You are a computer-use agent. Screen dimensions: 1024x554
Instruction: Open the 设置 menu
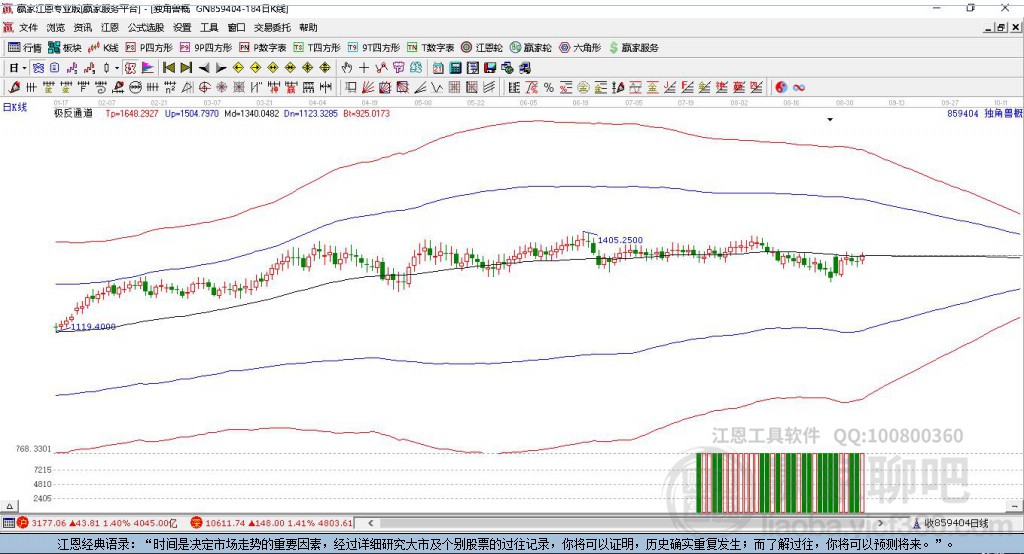tap(182, 27)
